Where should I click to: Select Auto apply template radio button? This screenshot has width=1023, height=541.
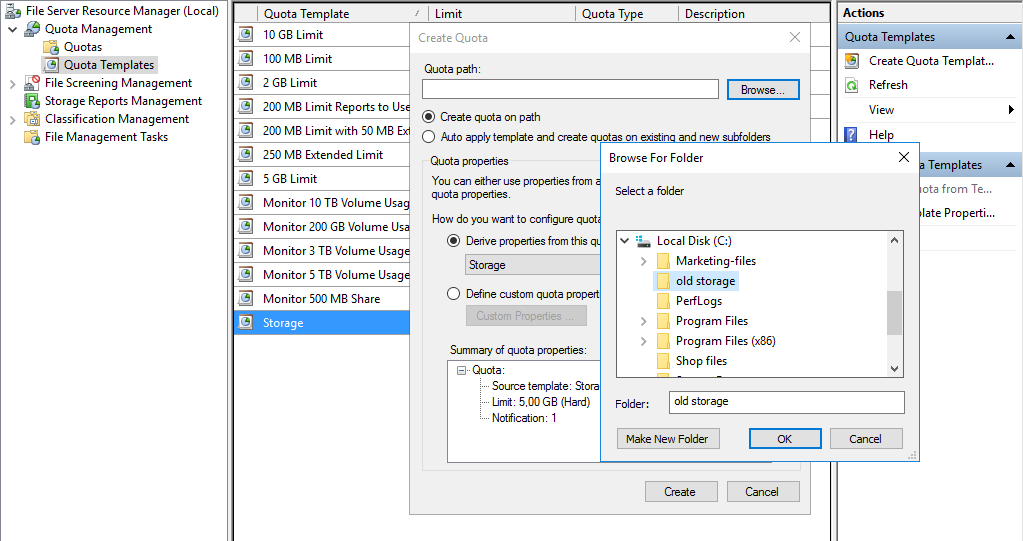[429, 137]
